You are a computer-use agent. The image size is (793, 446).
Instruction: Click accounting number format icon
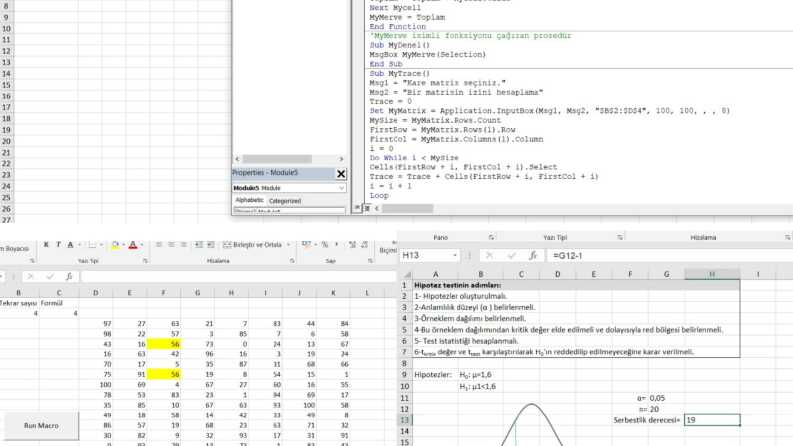[306, 245]
